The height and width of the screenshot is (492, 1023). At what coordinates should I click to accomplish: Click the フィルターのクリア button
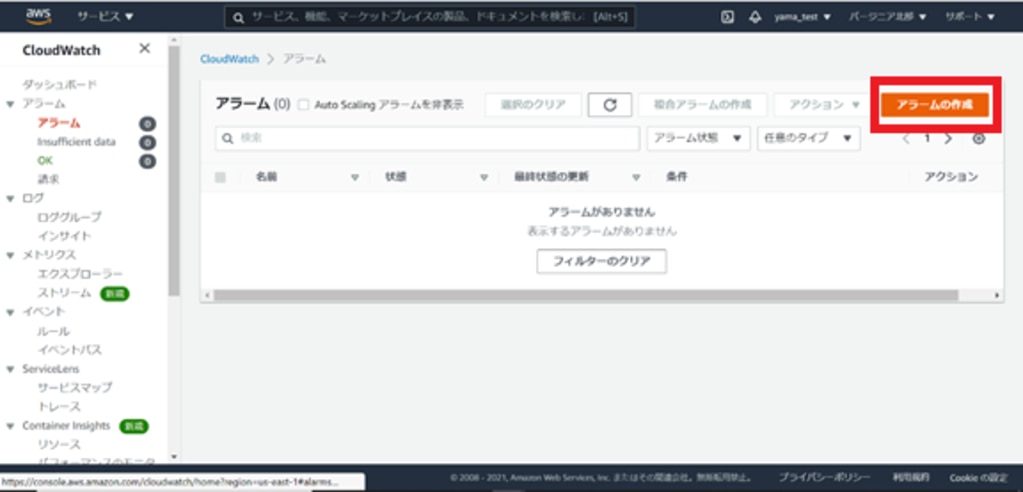601,261
